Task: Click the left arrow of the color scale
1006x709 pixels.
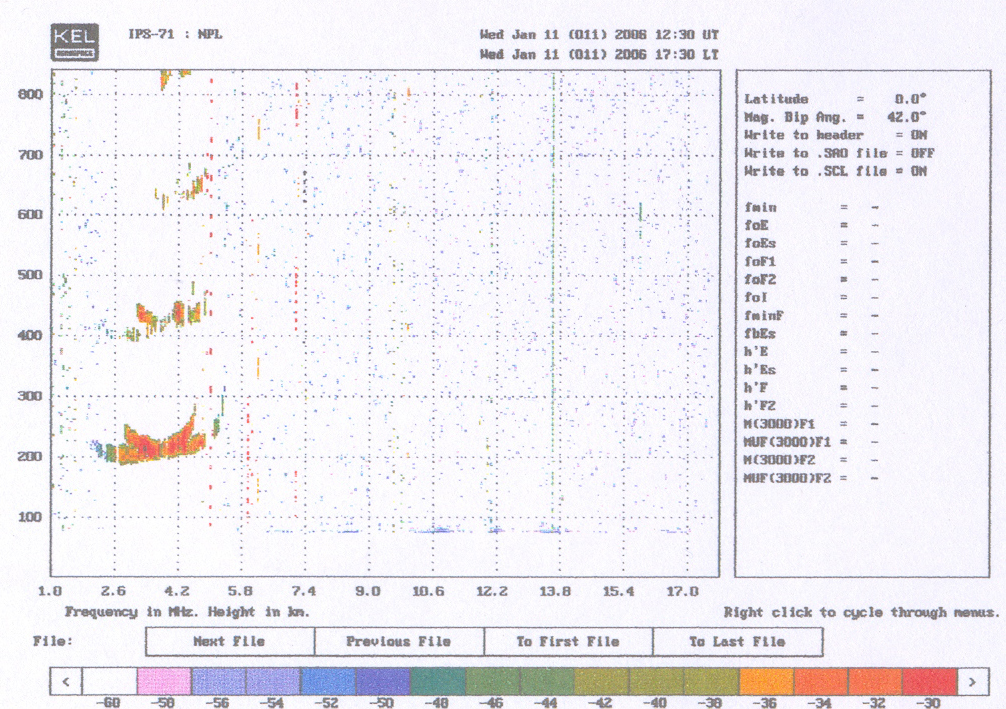Action: point(66,682)
